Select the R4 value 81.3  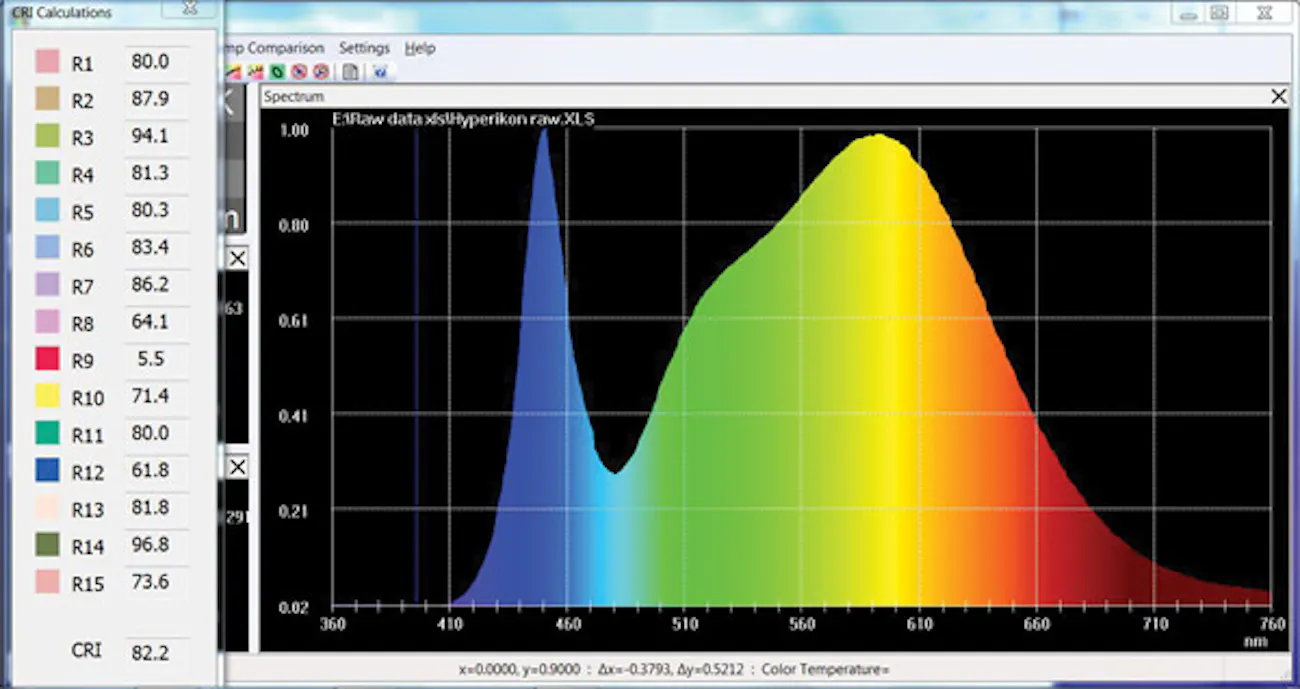click(156, 173)
